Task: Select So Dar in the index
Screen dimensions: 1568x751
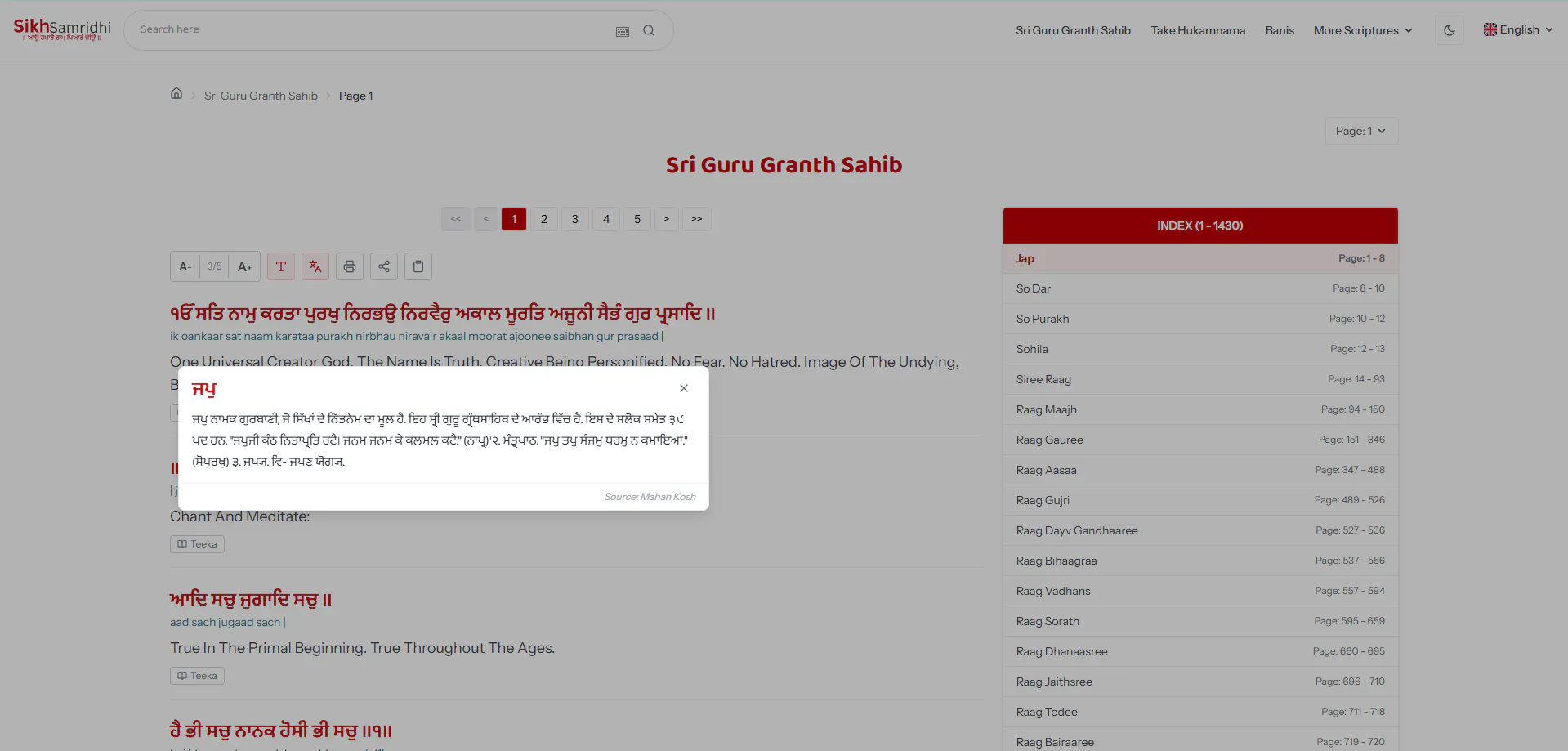Action: [x=1200, y=288]
